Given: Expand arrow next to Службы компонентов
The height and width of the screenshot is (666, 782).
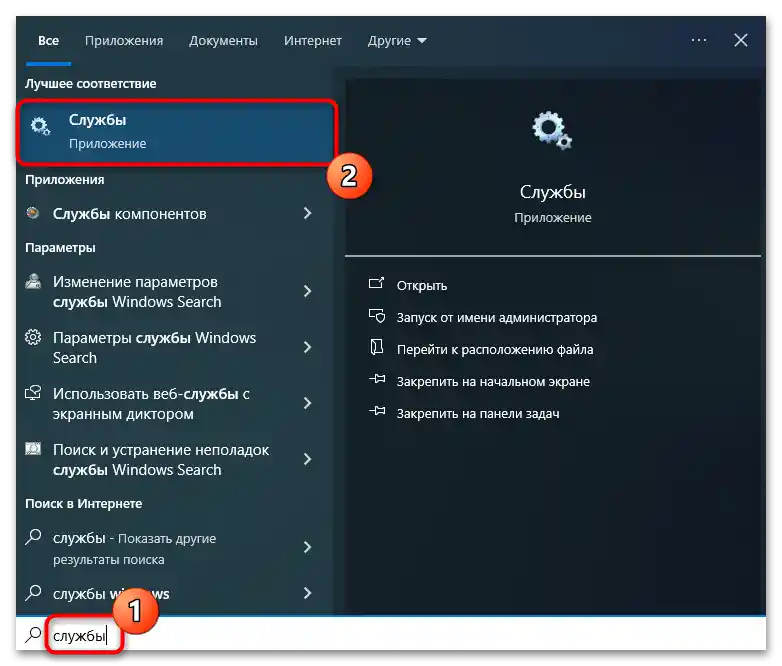Looking at the screenshot, I should coord(308,214).
